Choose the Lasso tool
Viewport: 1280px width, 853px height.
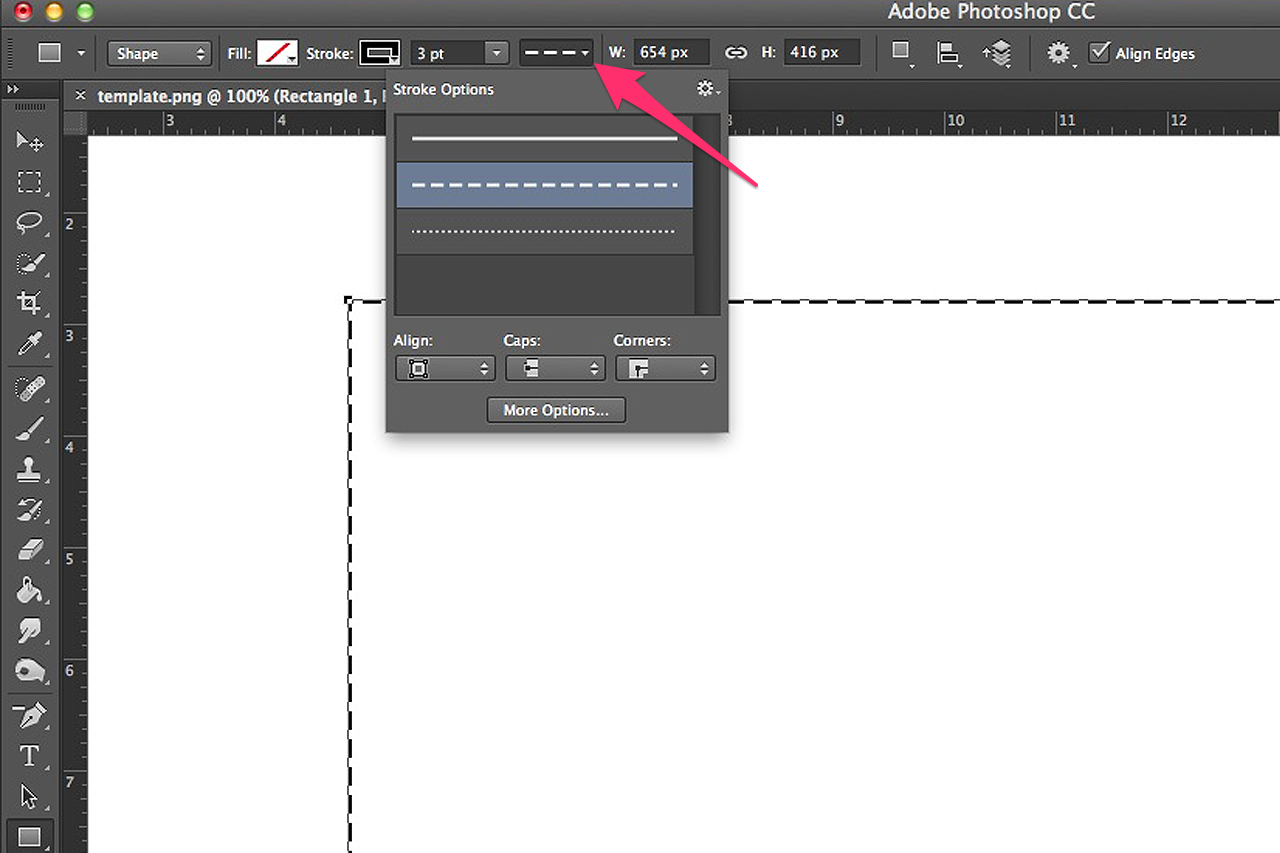coord(30,222)
